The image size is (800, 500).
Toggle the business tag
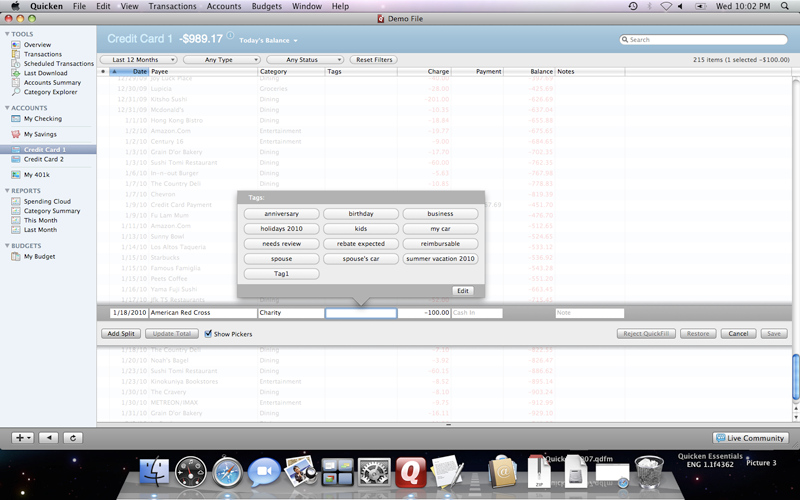click(x=440, y=214)
